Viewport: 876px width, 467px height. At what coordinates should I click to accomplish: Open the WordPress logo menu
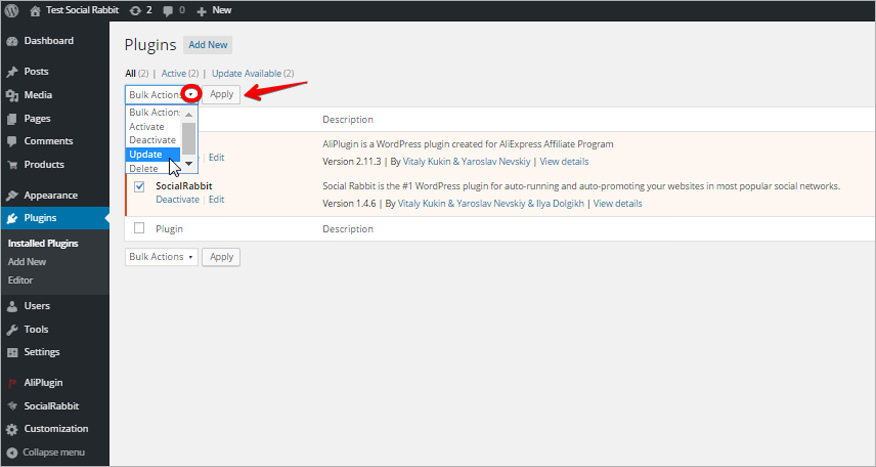tap(12, 10)
